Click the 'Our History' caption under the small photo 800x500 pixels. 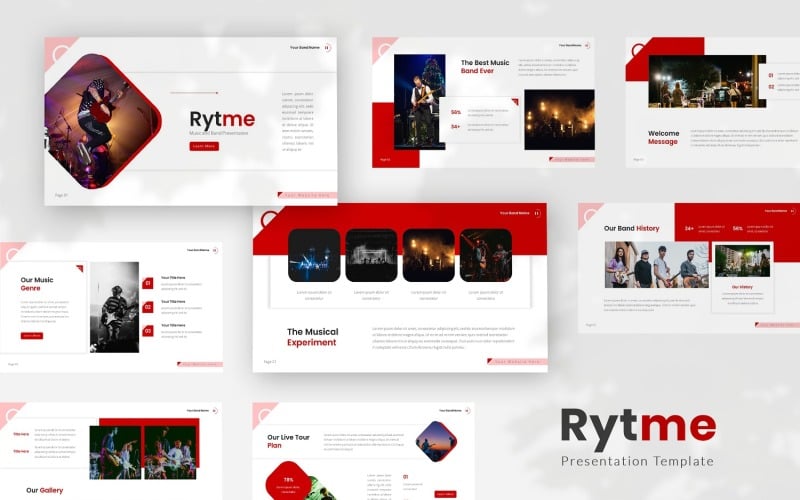pyautogui.click(x=742, y=287)
